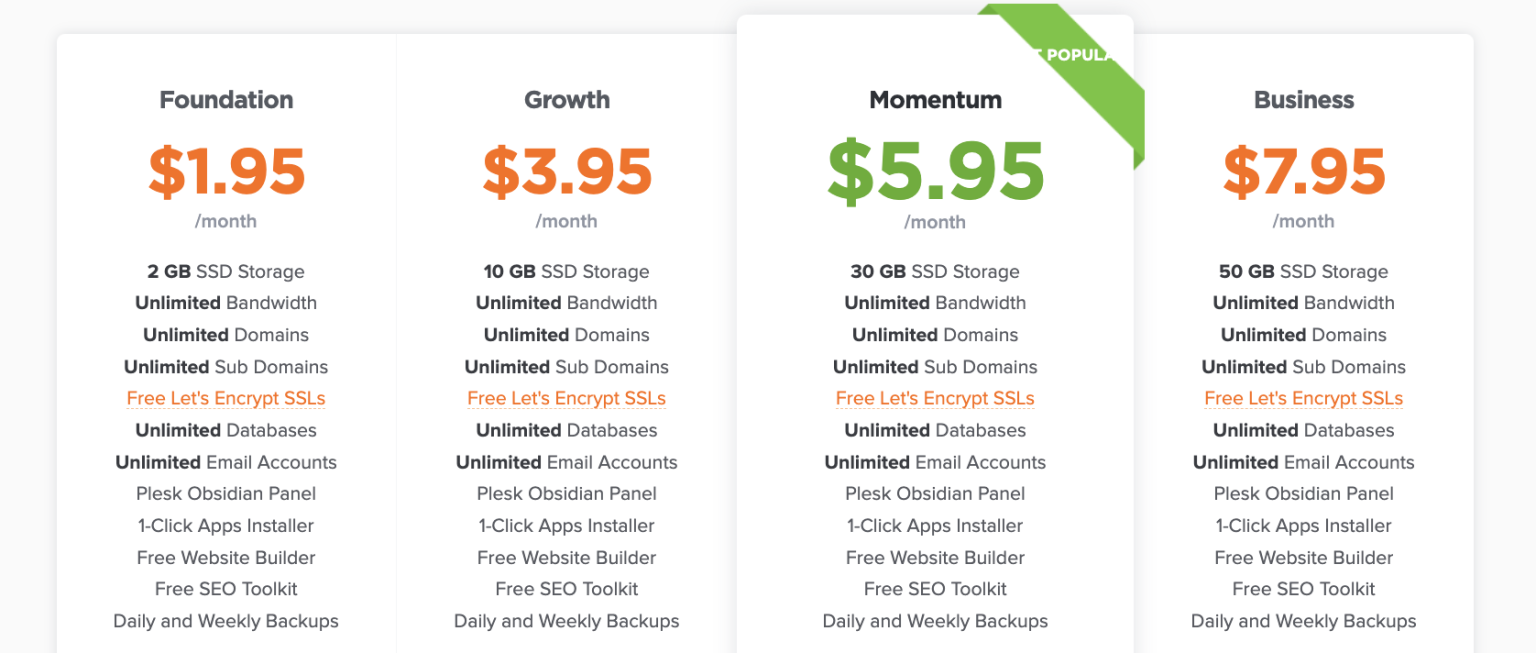The width and height of the screenshot is (1536, 653).
Task: Click 2 GB SSD Storage in Foundation
Action: point(226,271)
